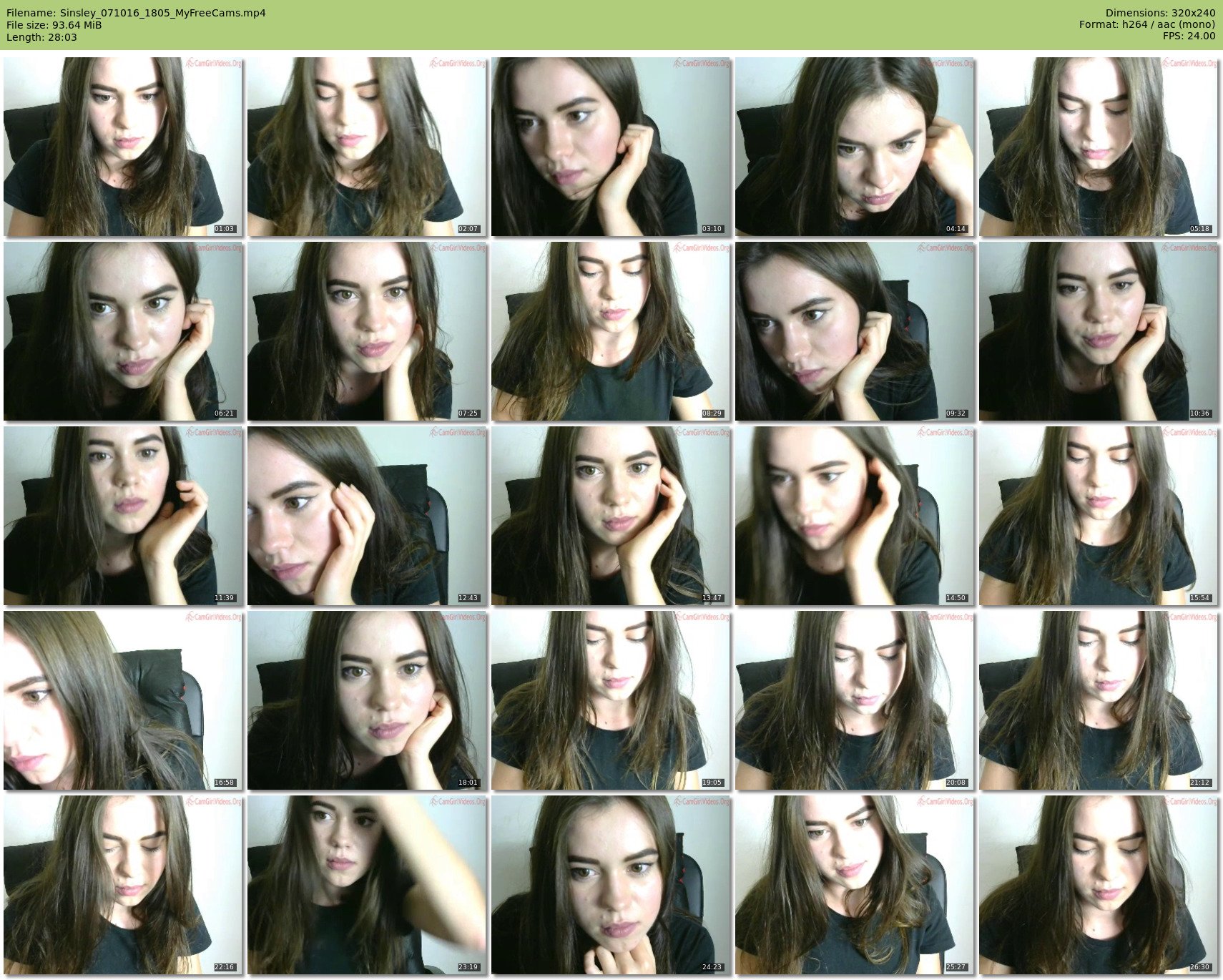Click the Length 28:03 text

click(x=41, y=37)
